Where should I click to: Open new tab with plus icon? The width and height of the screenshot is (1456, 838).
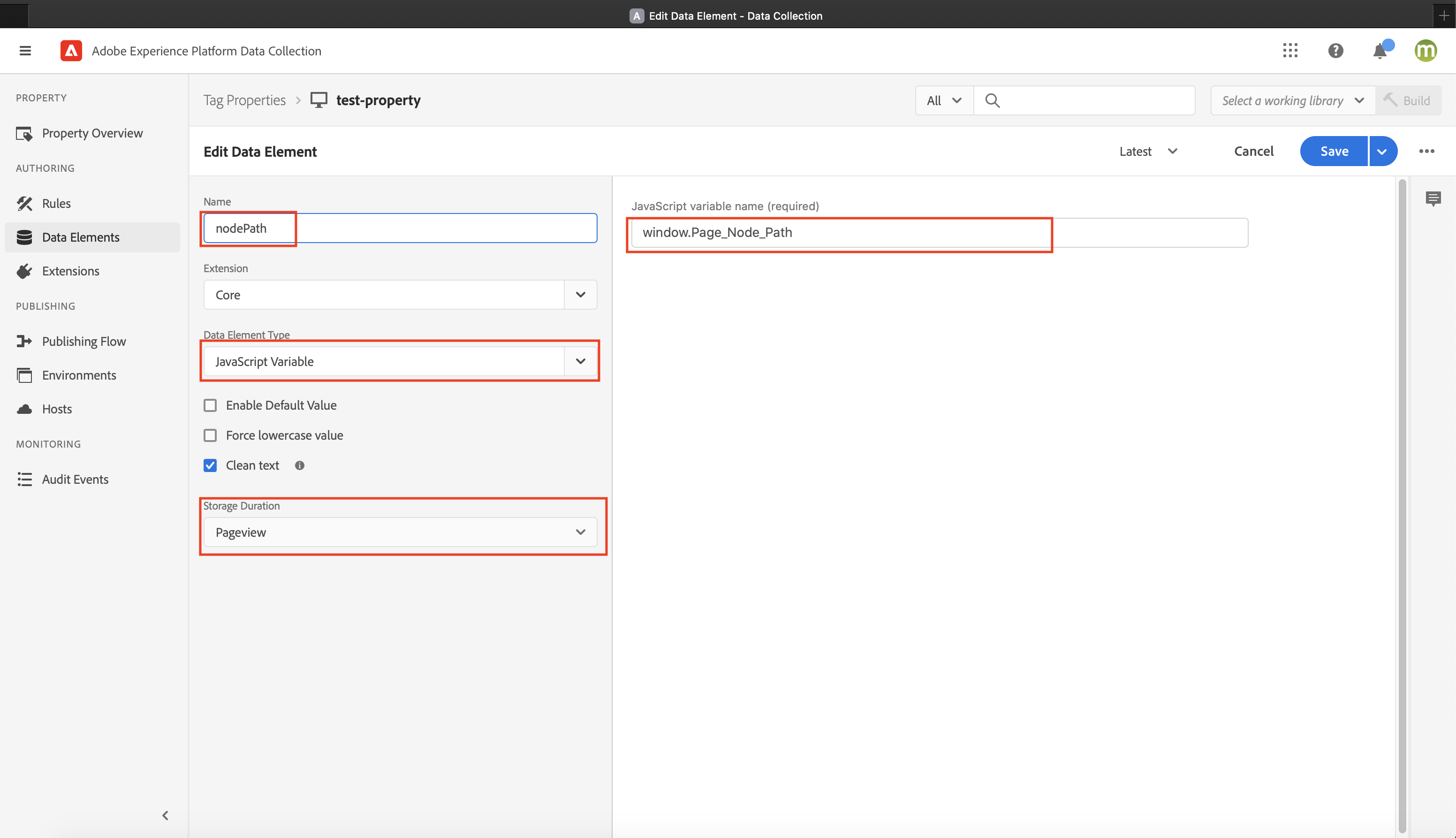coord(1444,15)
